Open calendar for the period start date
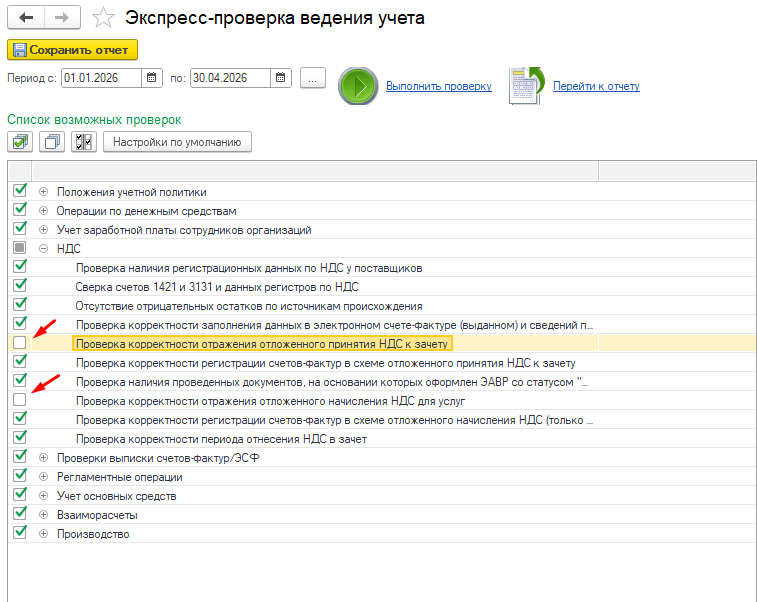 coord(151,78)
